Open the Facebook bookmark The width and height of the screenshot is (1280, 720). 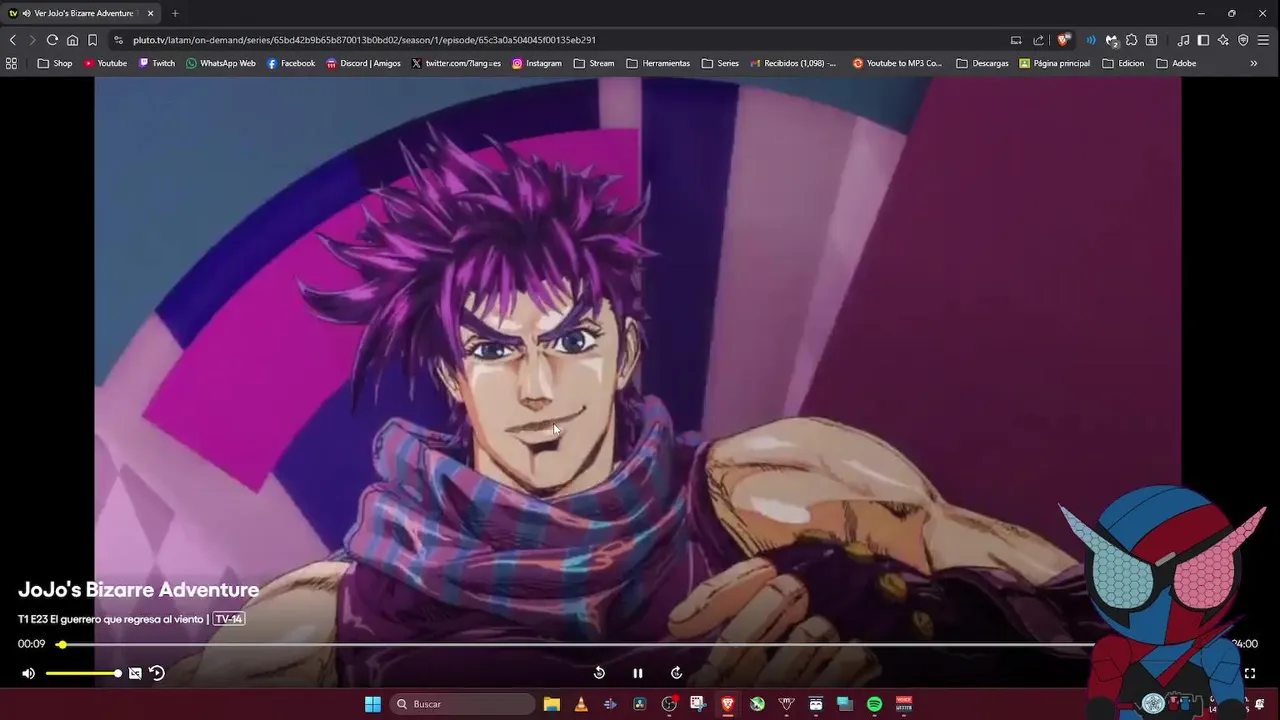pyautogui.click(x=291, y=63)
